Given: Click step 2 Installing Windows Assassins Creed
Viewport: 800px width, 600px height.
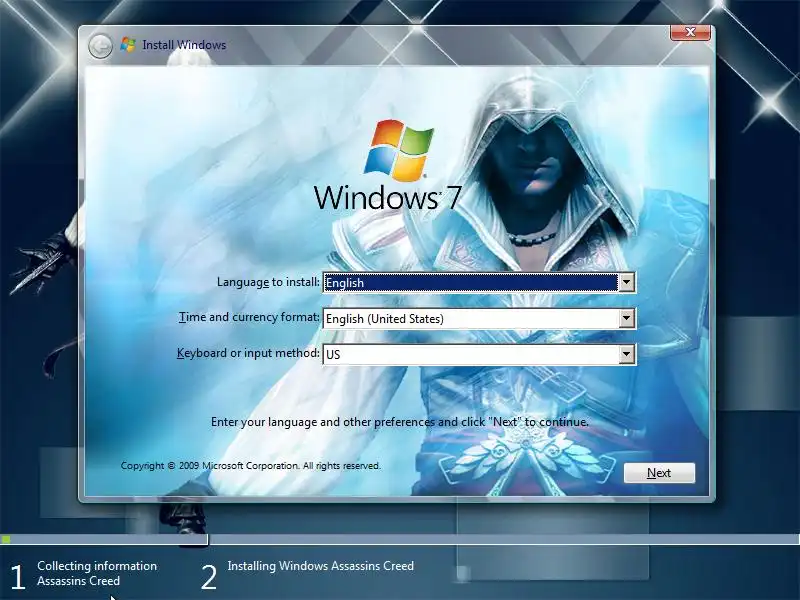Looking at the screenshot, I should tap(308, 574).
